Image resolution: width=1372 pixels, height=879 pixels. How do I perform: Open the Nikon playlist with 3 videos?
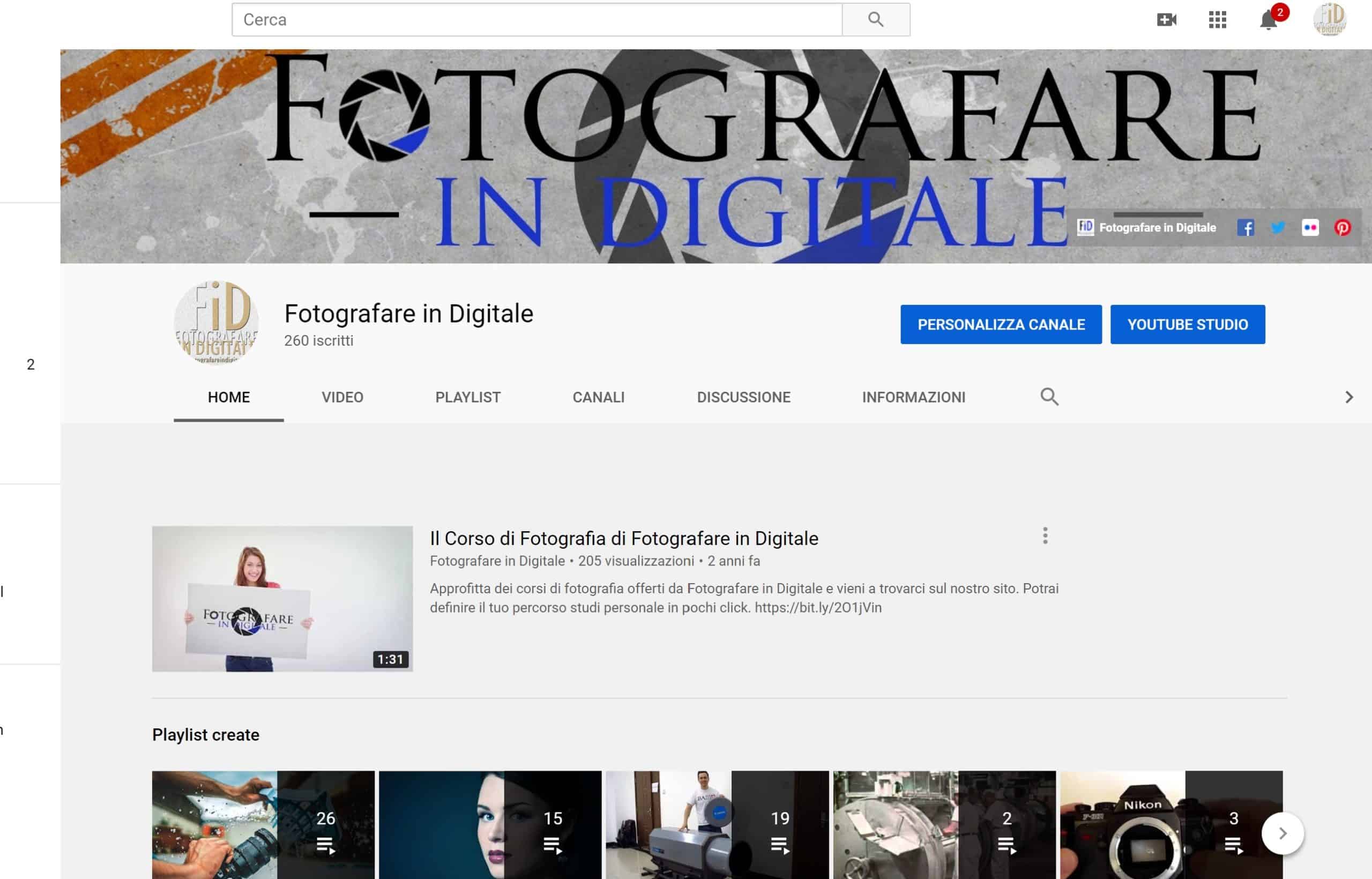[x=1171, y=825]
